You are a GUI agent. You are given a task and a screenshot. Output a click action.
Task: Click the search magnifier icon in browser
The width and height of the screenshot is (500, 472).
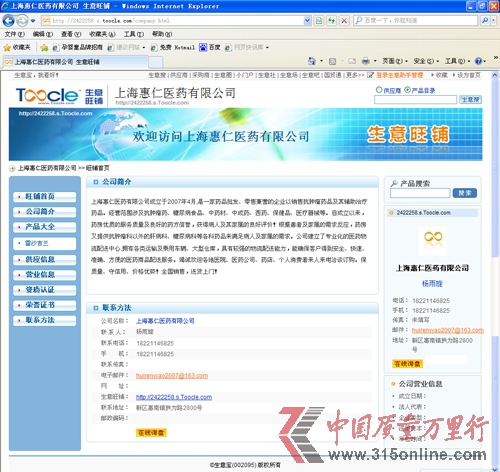(x=485, y=21)
